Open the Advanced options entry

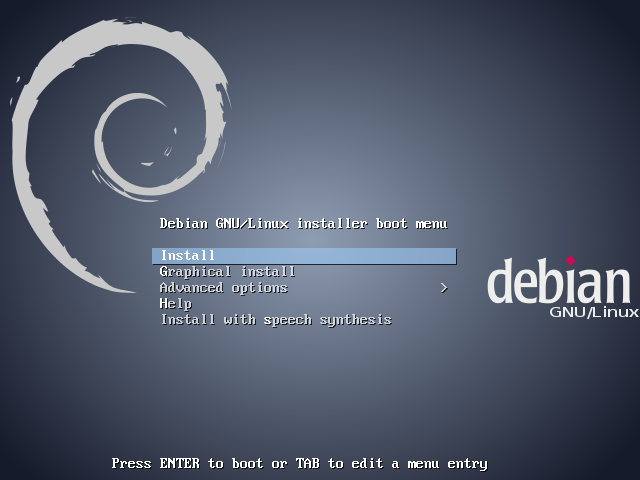coord(223,288)
